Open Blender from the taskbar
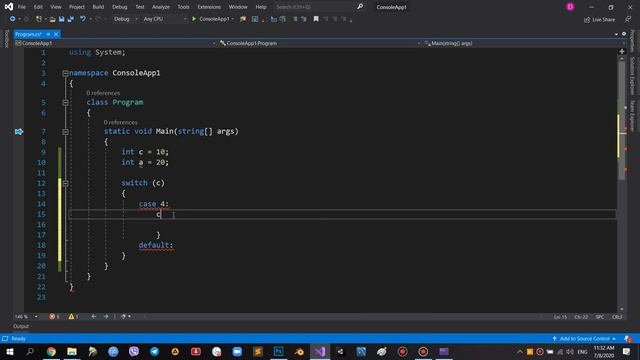 [x=299, y=351]
